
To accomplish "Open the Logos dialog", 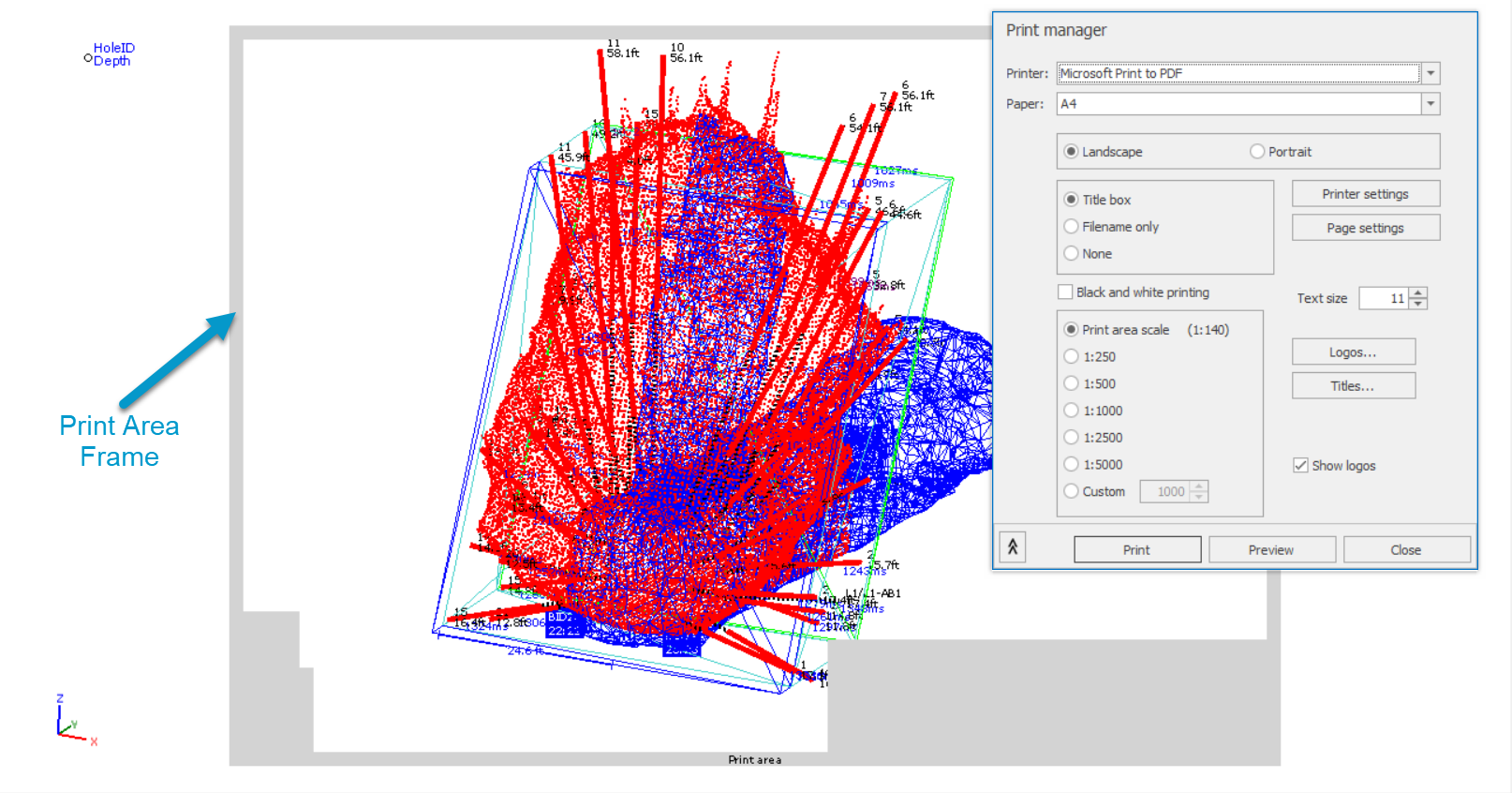I will point(1354,352).
